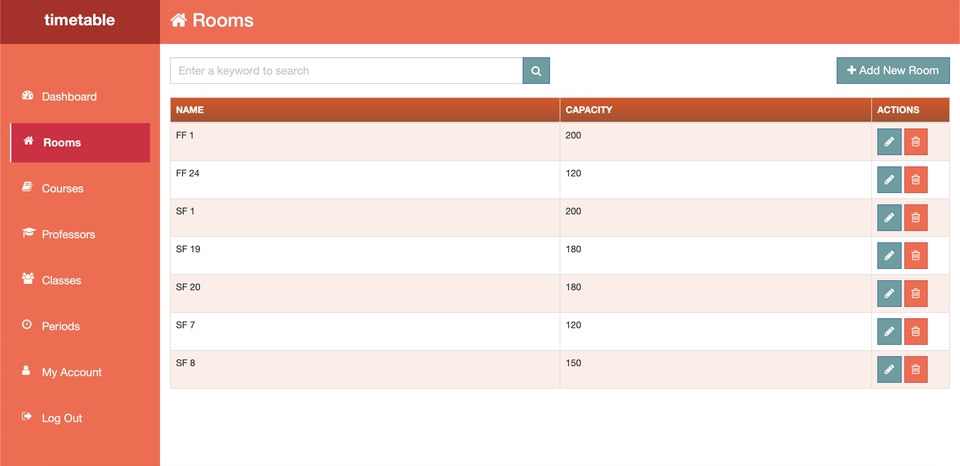Edit the FF 24 room

click(x=889, y=179)
